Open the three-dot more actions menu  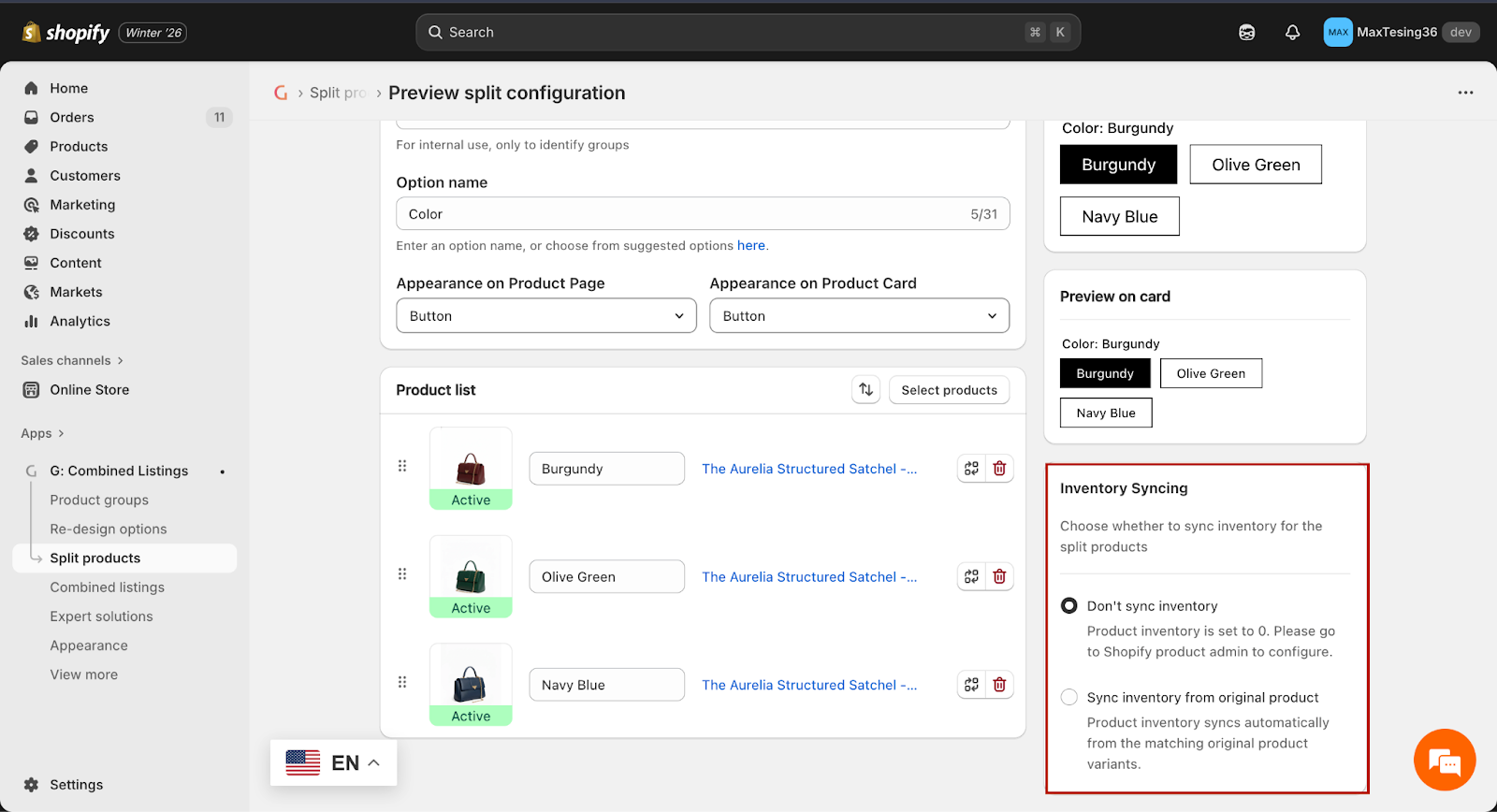(x=1465, y=93)
